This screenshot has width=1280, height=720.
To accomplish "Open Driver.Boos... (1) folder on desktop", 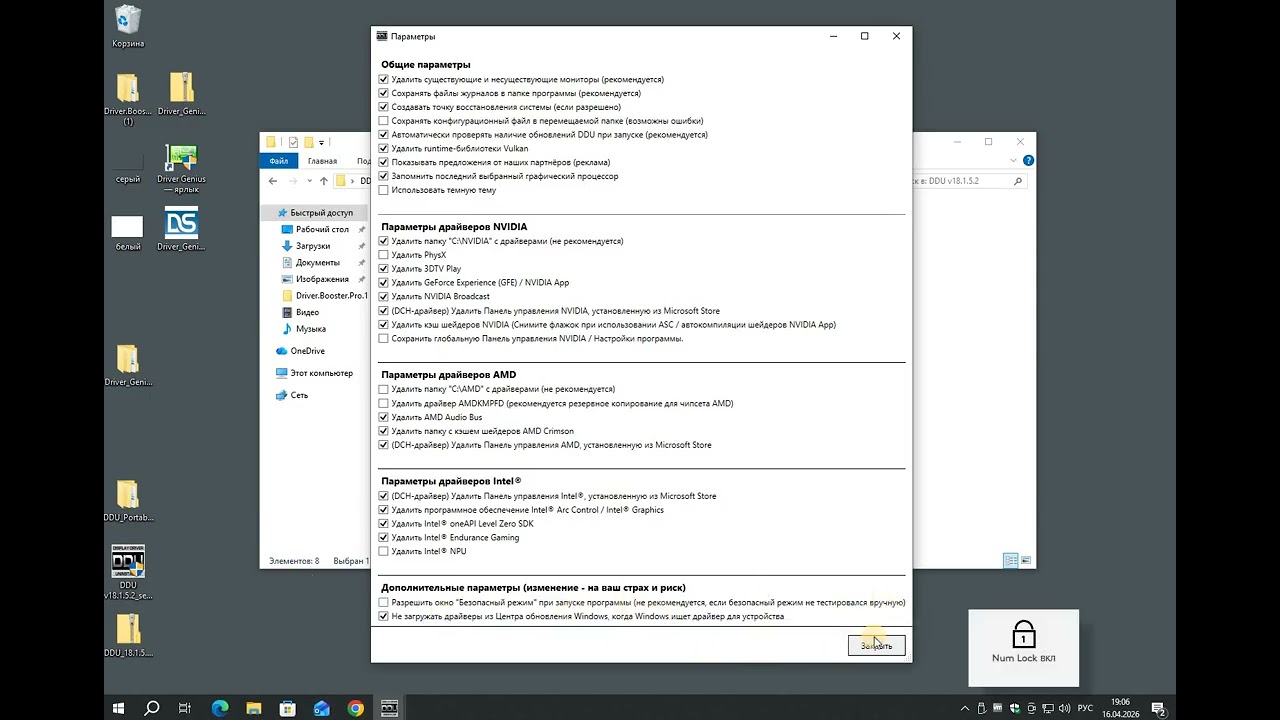I will tap(128, 98).
